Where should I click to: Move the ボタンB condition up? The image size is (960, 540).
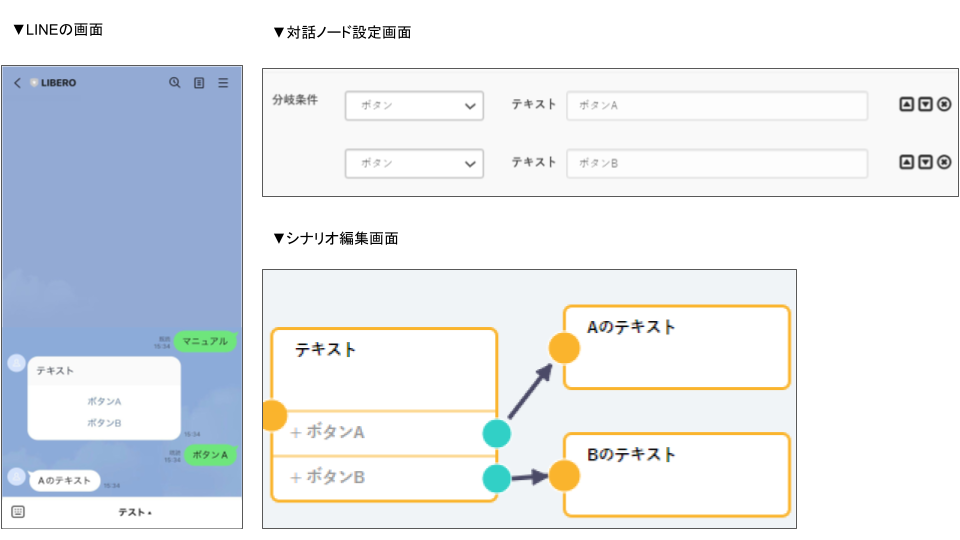[907, 162]
